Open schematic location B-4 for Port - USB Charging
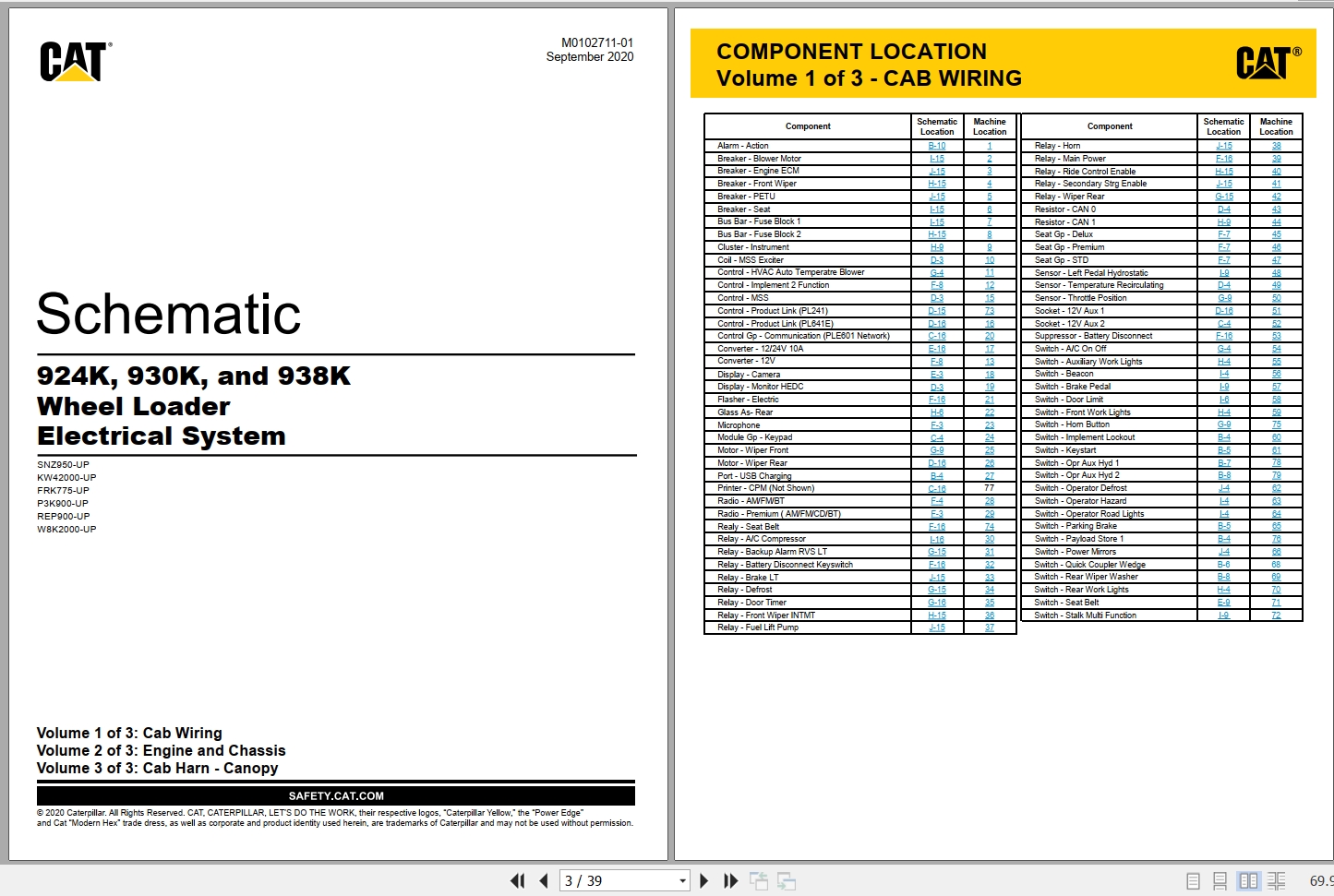The height and width of the screenshot is (896, 1334). pos(936,476)
